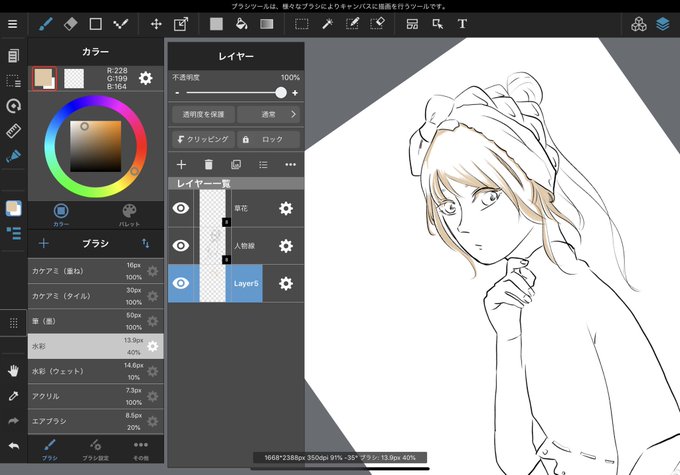Image resolution: width=680 pixels, height=475 pixels.
Task: Open the hamburger main menu
Action: [13, 24]
